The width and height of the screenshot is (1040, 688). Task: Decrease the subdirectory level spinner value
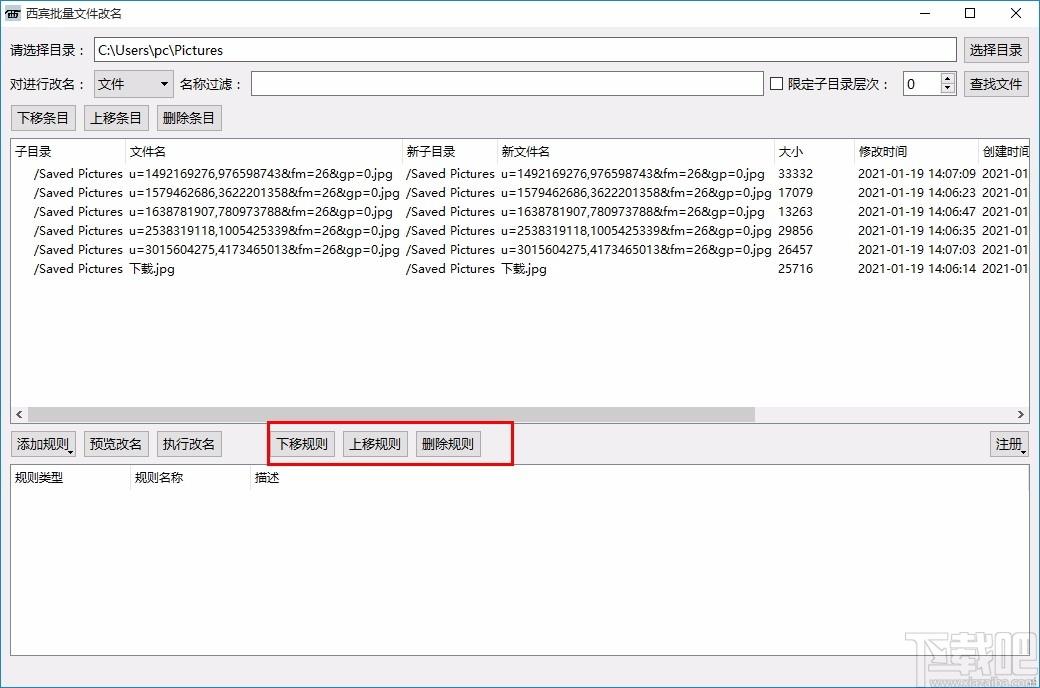point(947,90)
